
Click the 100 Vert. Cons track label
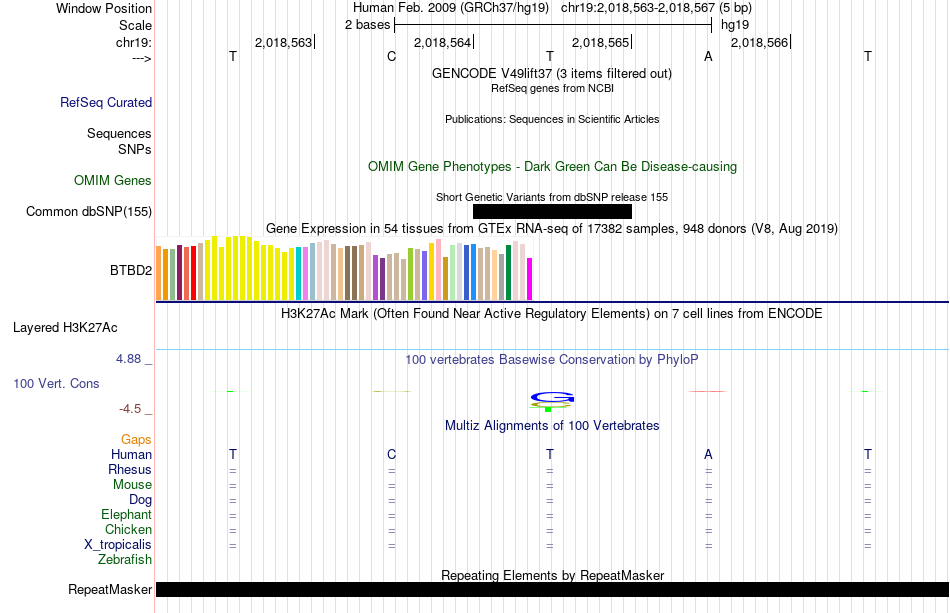(x=56, y=383)
